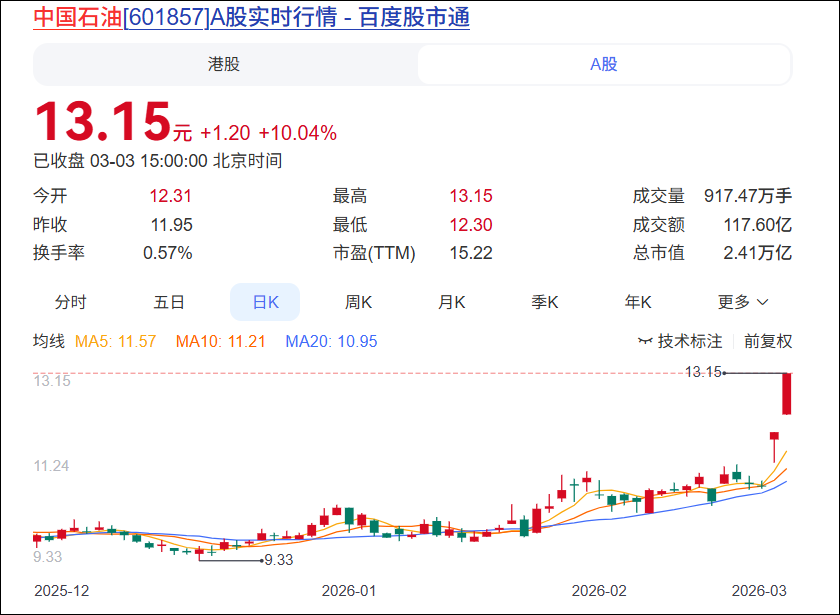Viewport: 840px width, 615px height.
Task: Select the 五日 chart tab
Action: tap(169, 302)
